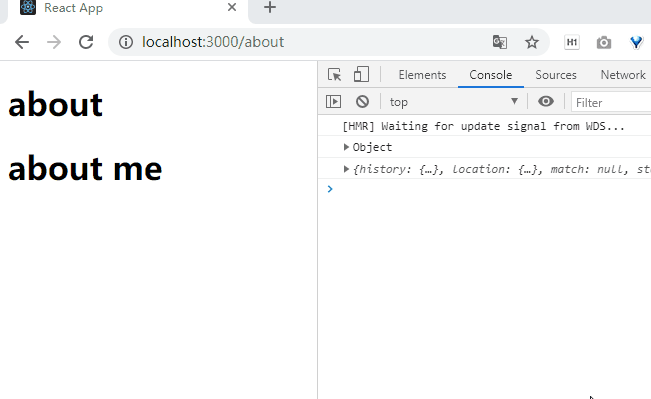Click the 'about' heading on the page
This screenshot has width=651, height=399.
(x=55, y=105)
